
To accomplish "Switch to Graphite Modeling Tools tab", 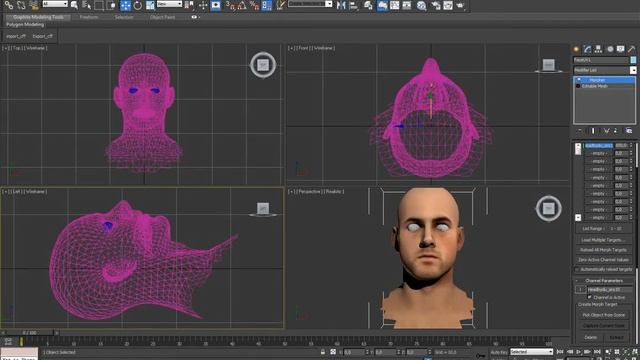I will click(x=38, y=17).
